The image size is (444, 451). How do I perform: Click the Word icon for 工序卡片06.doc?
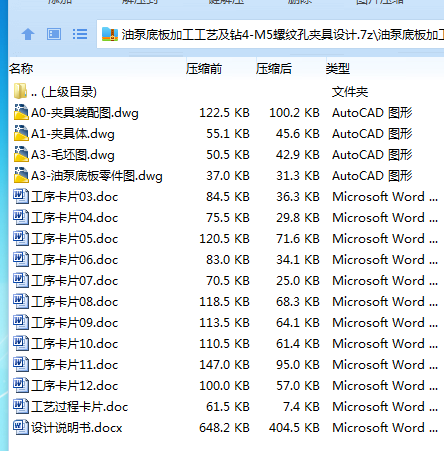(21, 259)
